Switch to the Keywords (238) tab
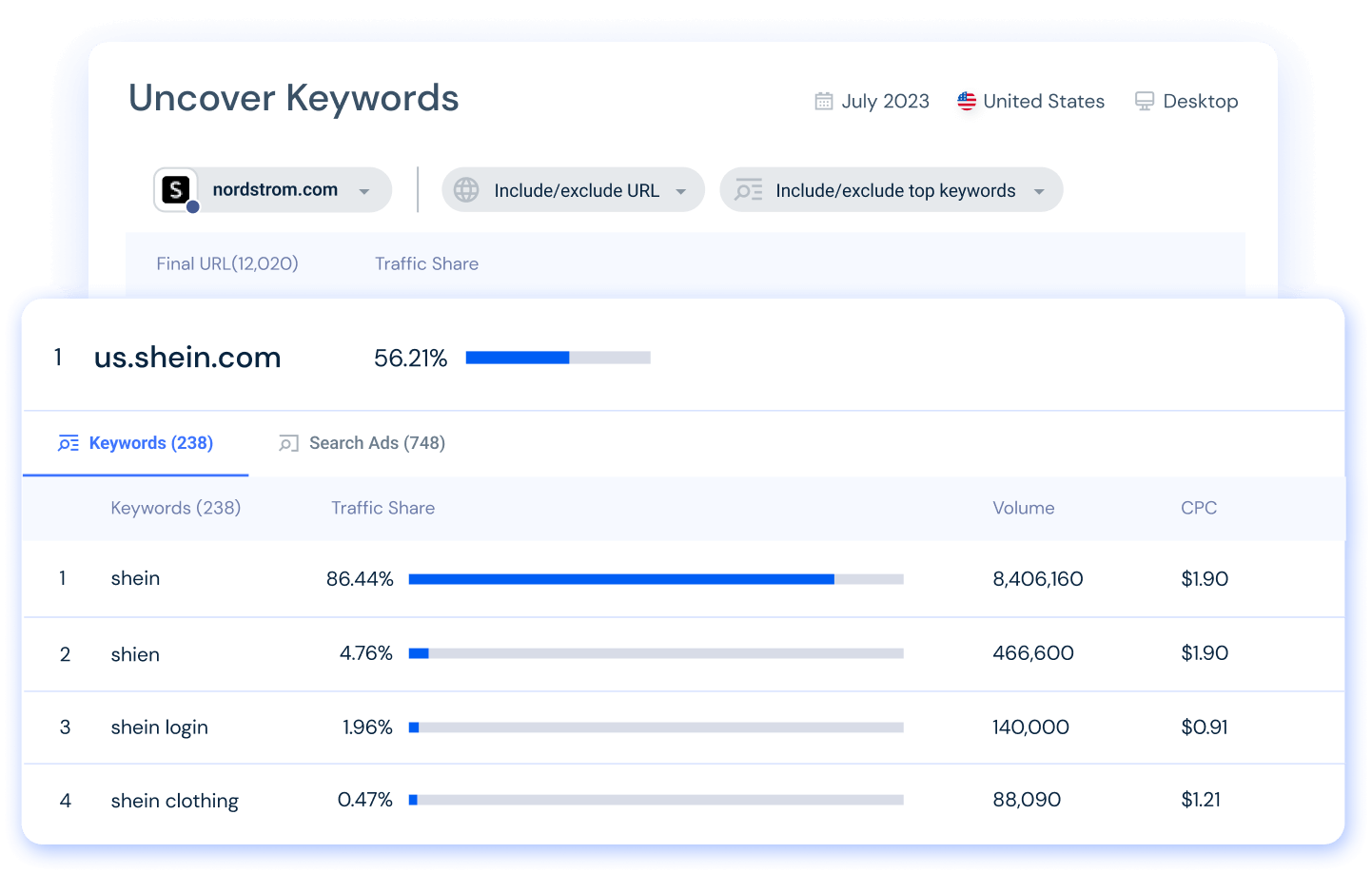The image size is (1372, 873). pyautogui.click(x=150, y=443)
